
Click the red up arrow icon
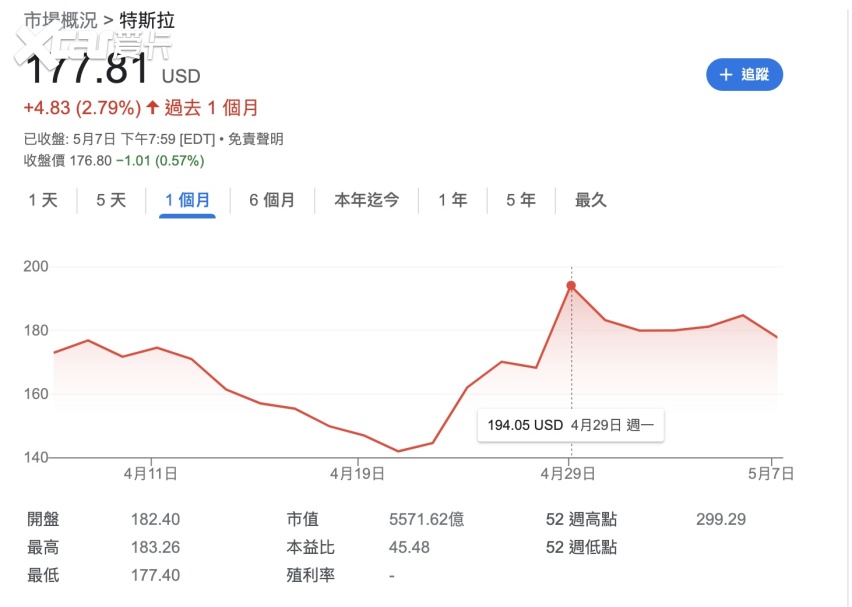pos(152,108)
